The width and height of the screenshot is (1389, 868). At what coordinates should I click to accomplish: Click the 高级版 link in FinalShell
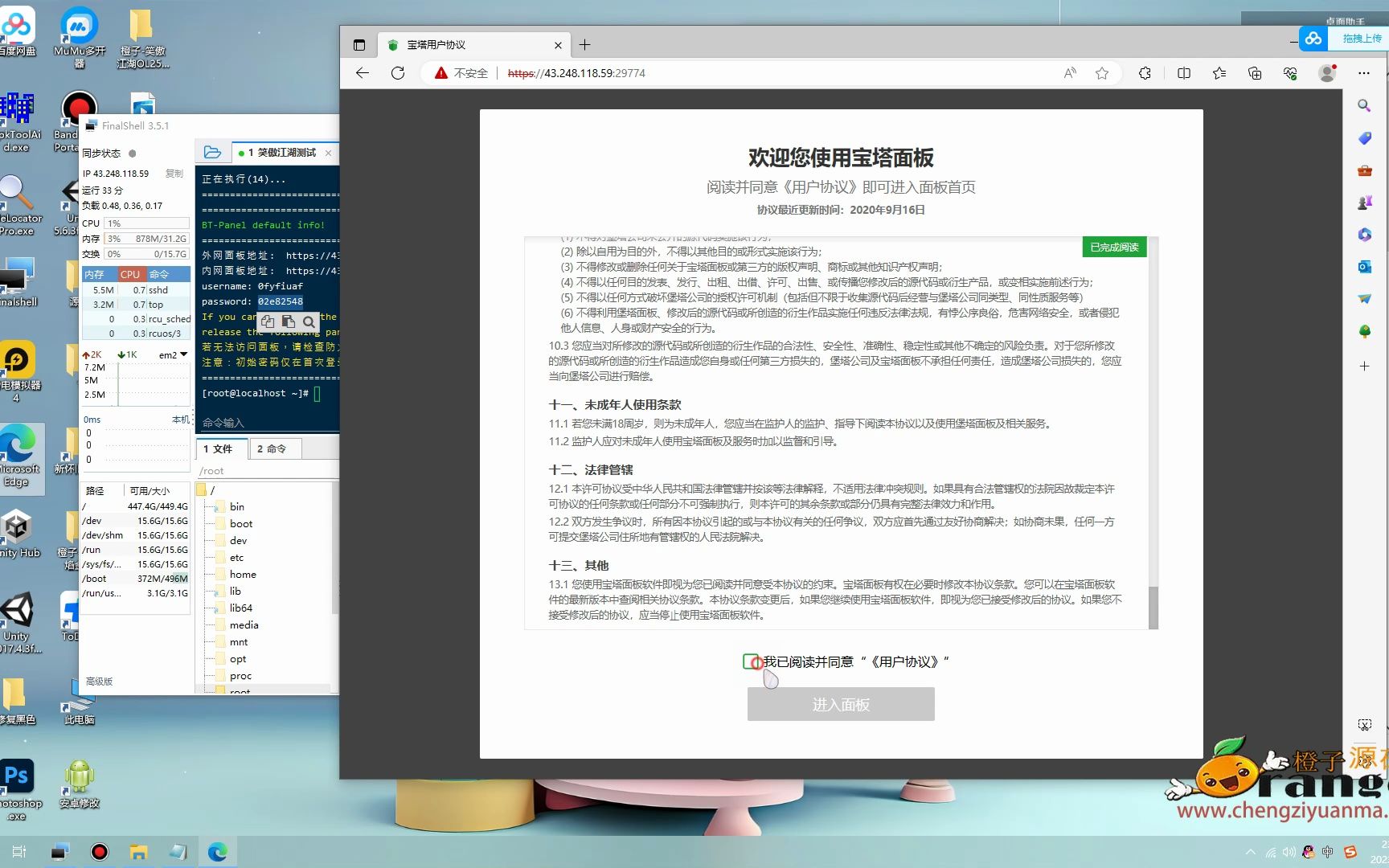(x=99, y=682)
